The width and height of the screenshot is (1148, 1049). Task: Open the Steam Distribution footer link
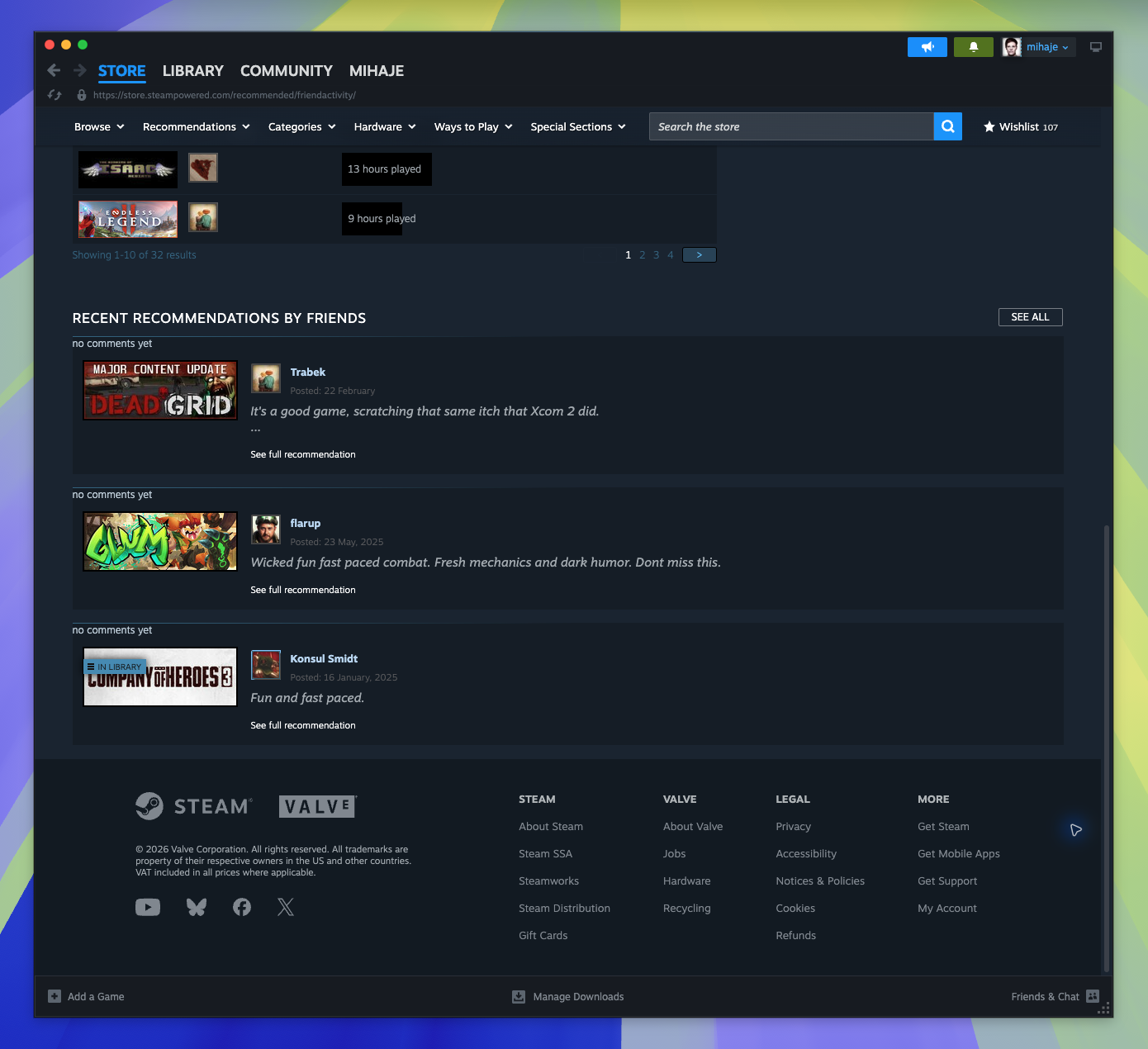[x=564, y=908]
